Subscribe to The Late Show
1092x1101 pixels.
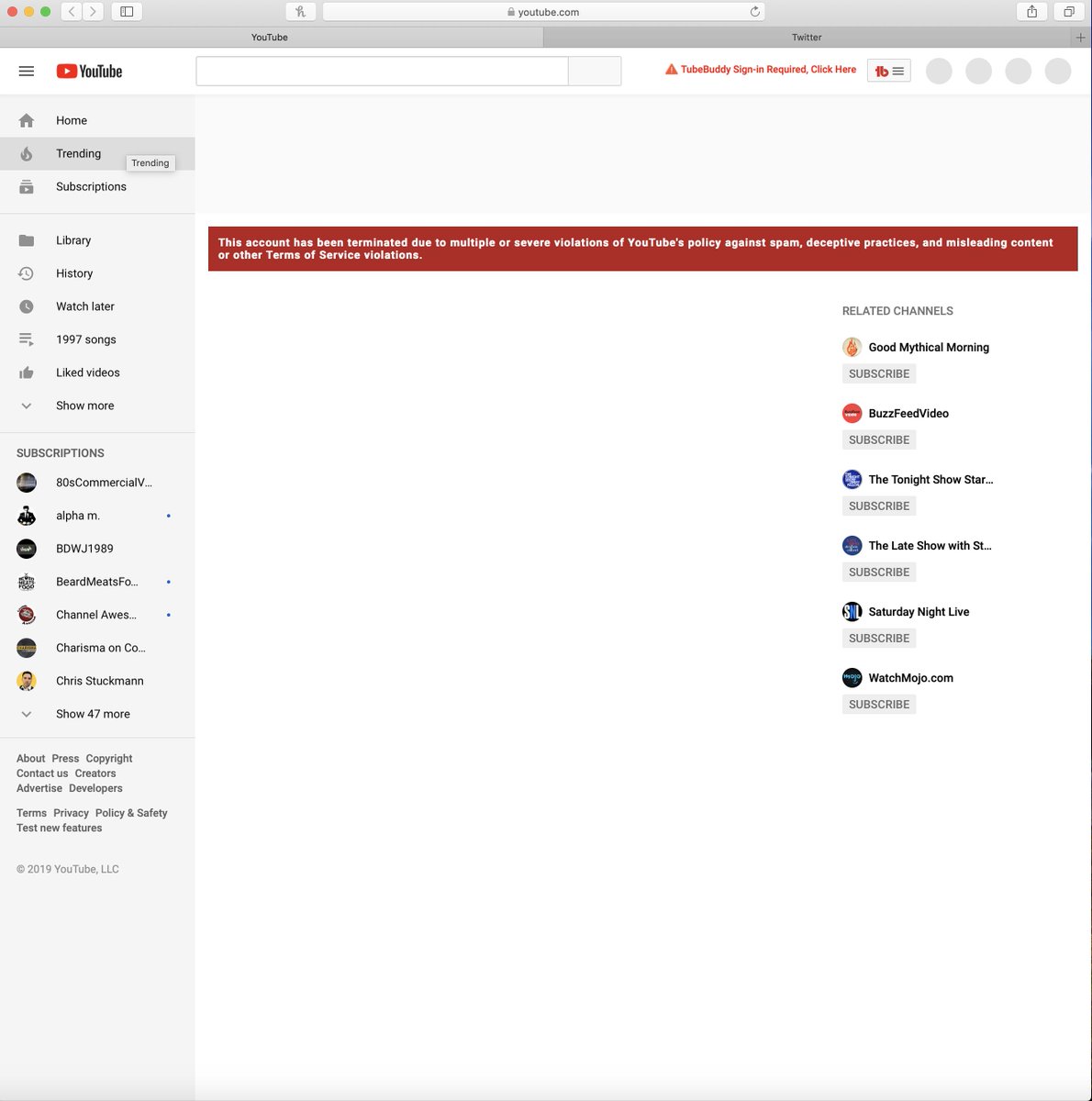coord(879,572)
